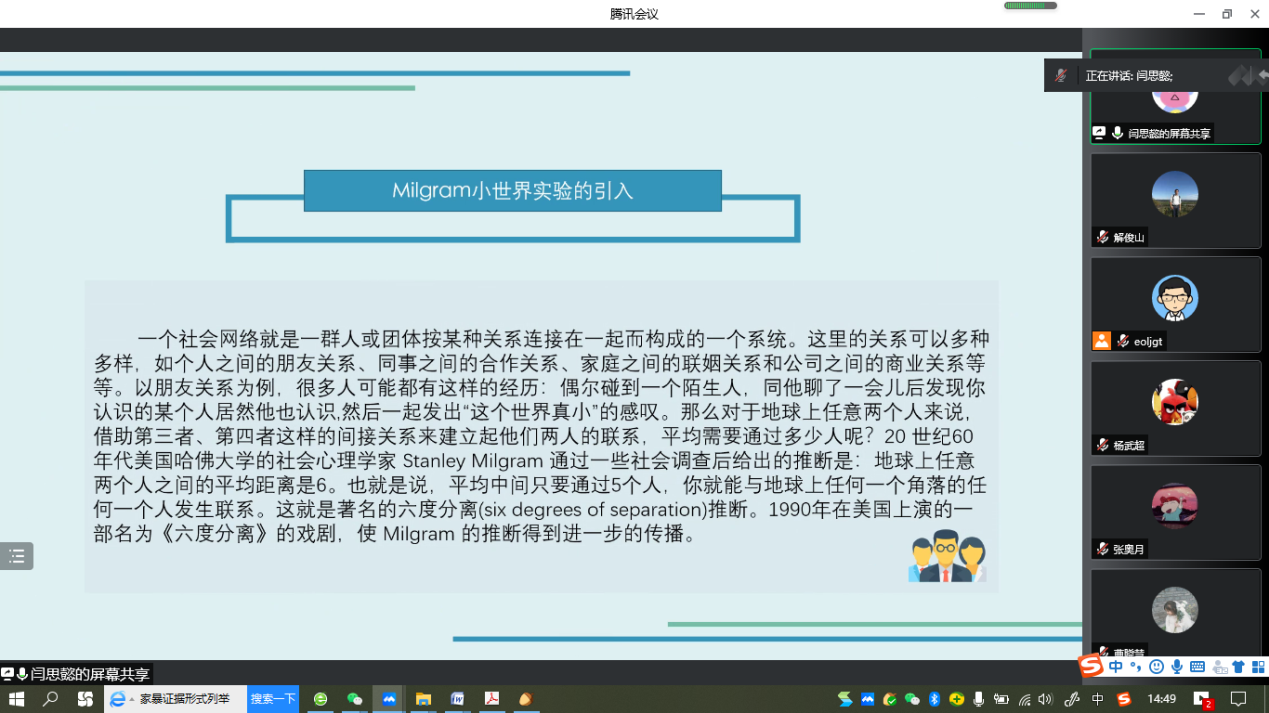Toggle the muted microphone in floating bar
1269x713 pixels.
pyautogui.click(x=1060, y=76)
